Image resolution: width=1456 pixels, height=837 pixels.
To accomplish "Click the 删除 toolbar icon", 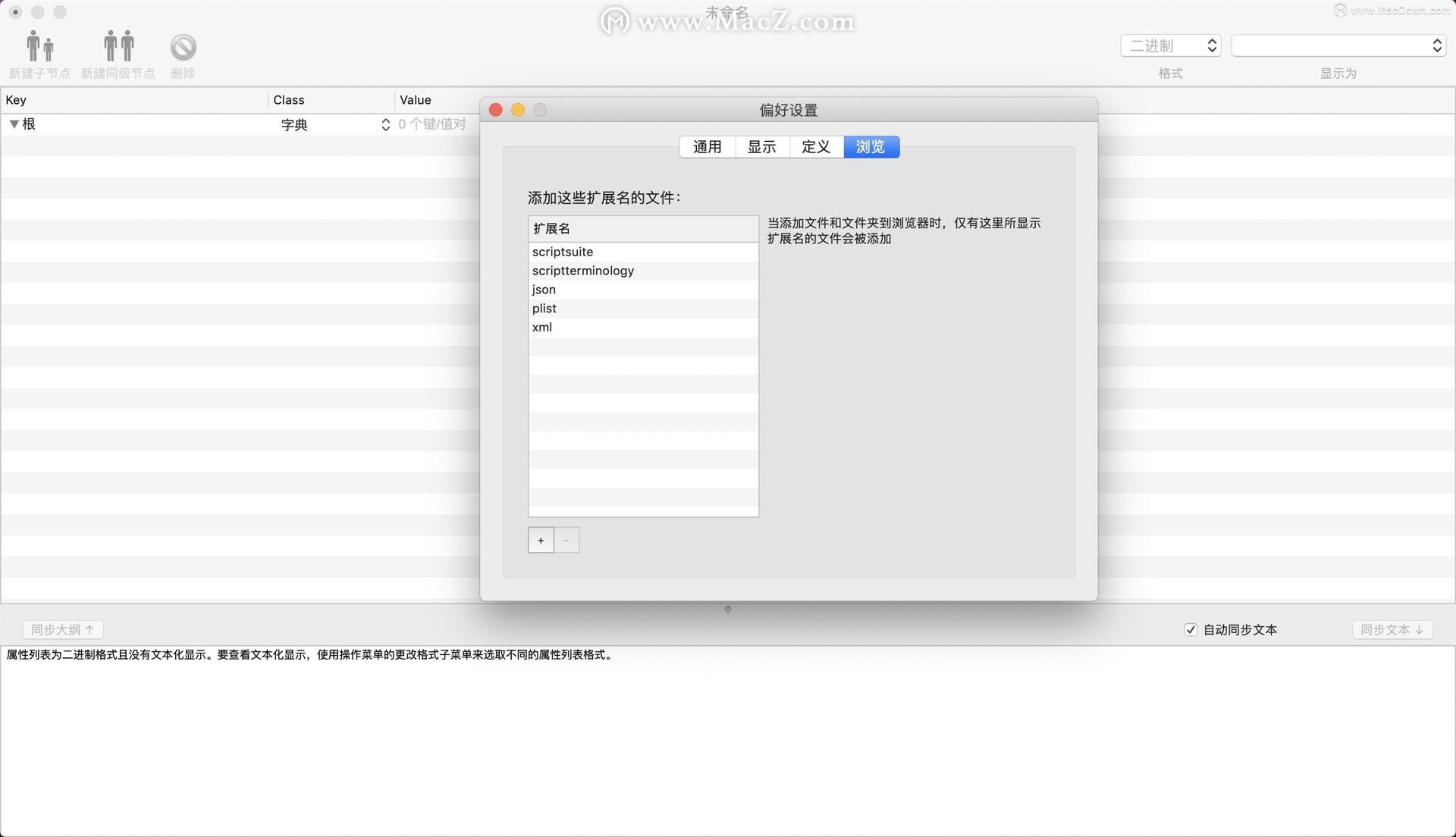I will (x=183, y=47).
